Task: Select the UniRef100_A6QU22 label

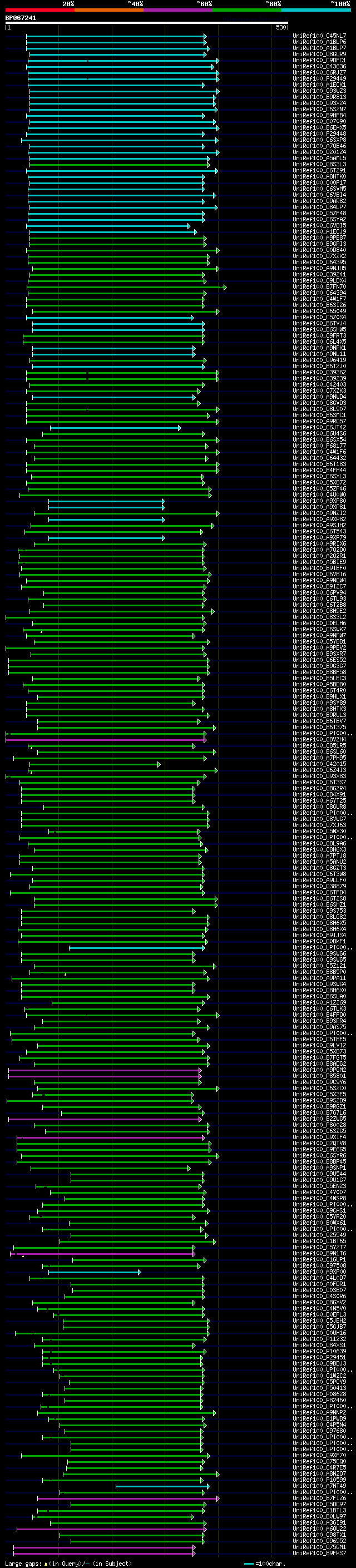Action: (x=319, y=1529)
